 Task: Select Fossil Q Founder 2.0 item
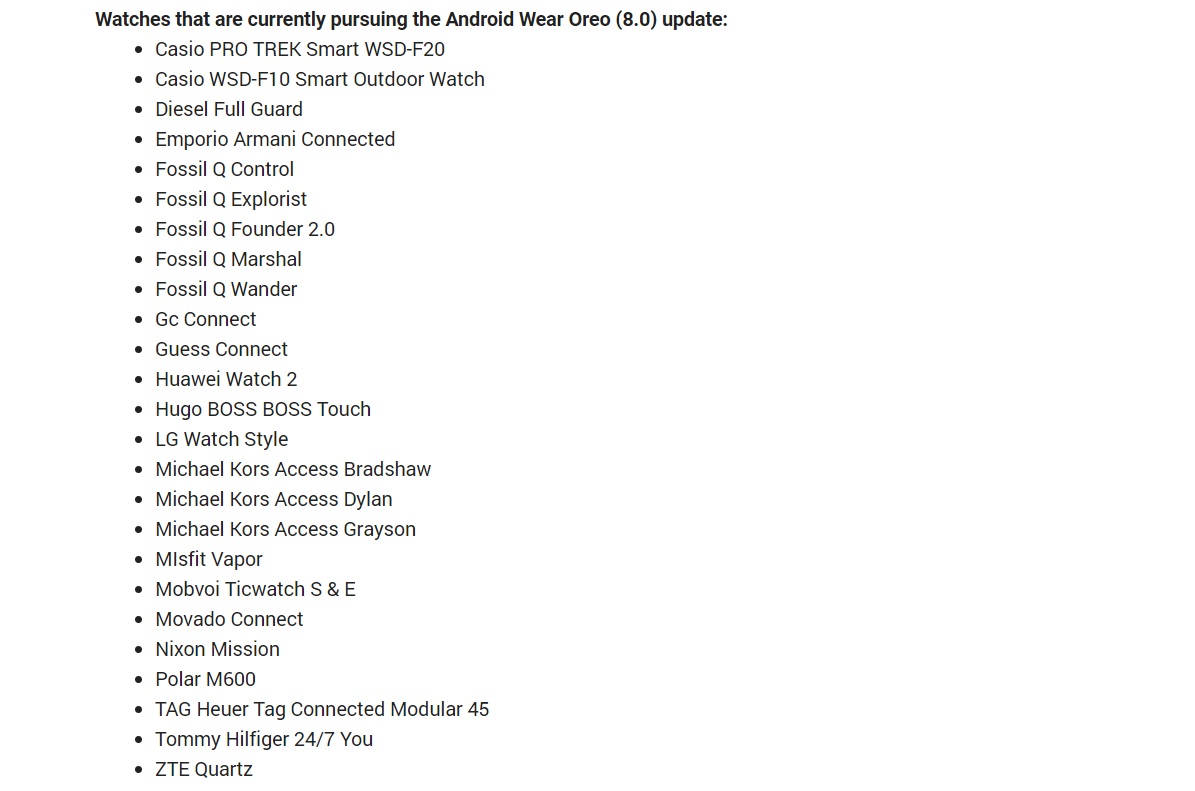coord(245,229)
